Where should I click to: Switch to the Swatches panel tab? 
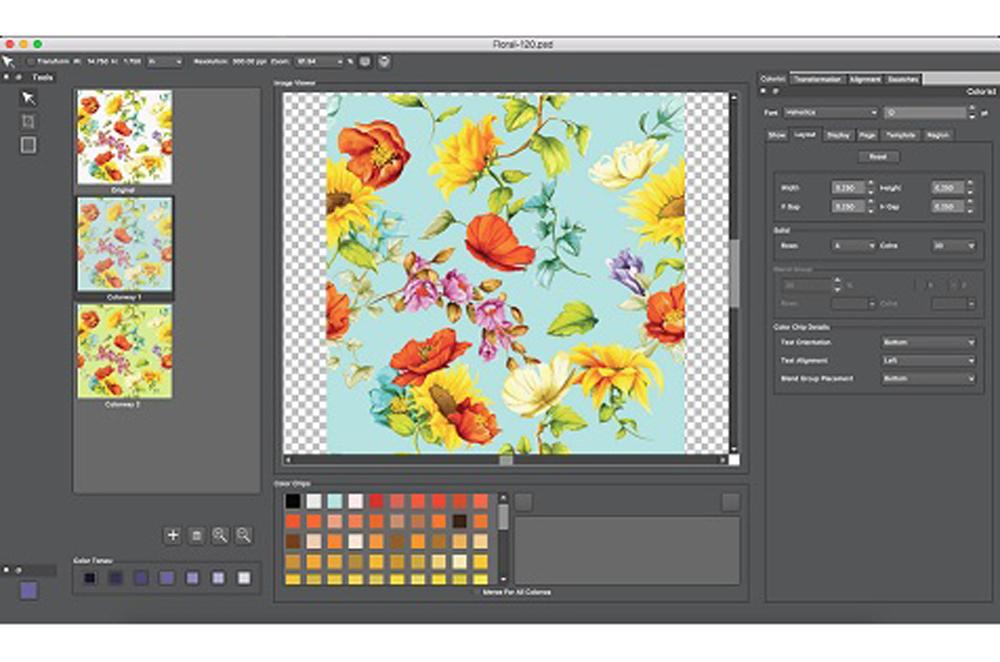pos(903,79)
